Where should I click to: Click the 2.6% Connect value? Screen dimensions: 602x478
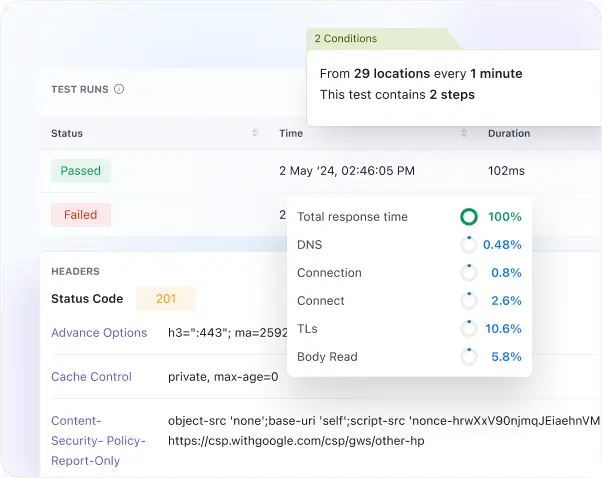506,301
